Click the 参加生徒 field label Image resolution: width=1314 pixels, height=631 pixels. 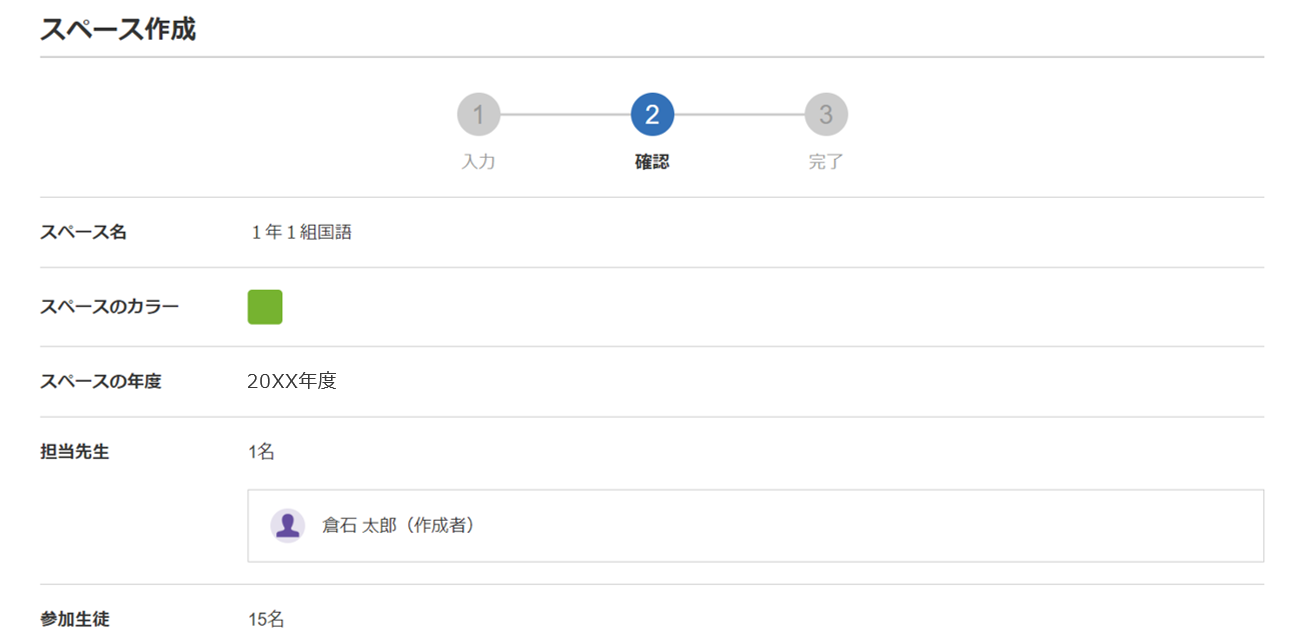(75, 619)
